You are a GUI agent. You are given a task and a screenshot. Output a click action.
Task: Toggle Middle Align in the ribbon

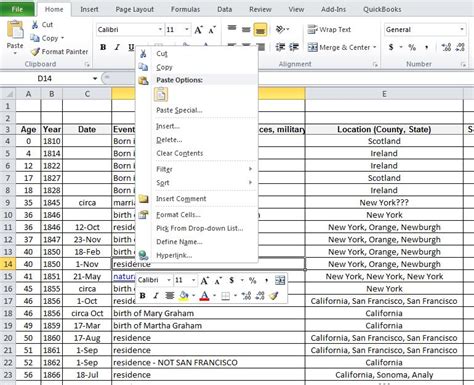[246, 29]
